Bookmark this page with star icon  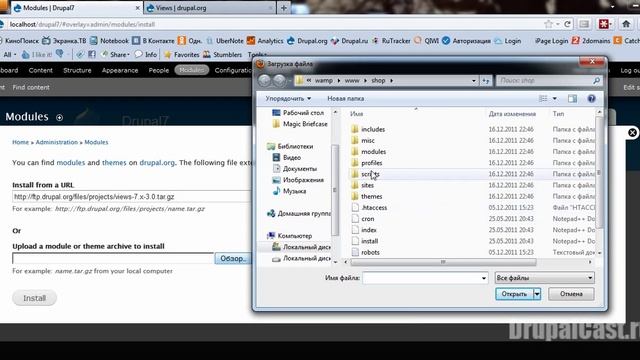click(548, 24)
